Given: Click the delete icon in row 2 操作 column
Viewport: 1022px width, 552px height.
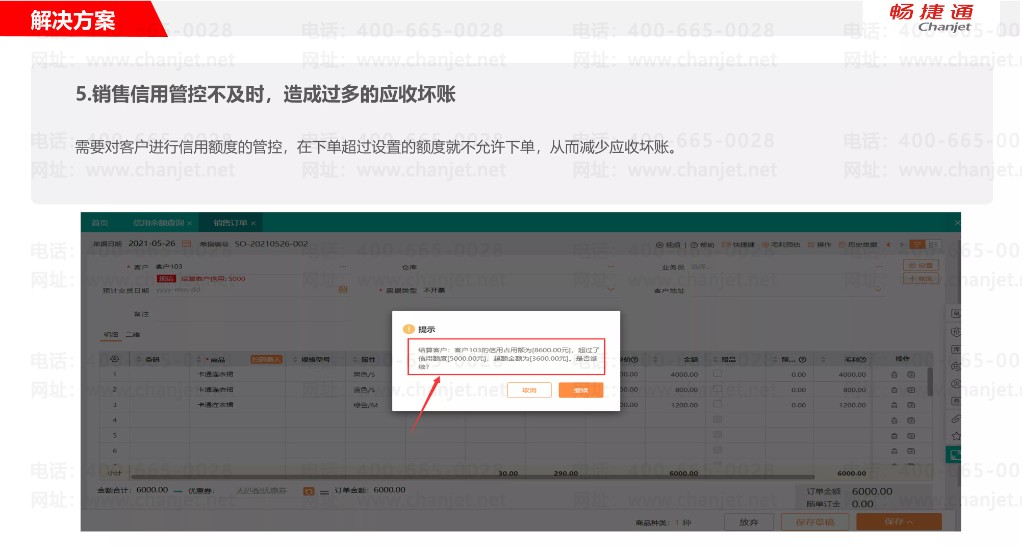Looking at the screenshot, I should 894,390.
